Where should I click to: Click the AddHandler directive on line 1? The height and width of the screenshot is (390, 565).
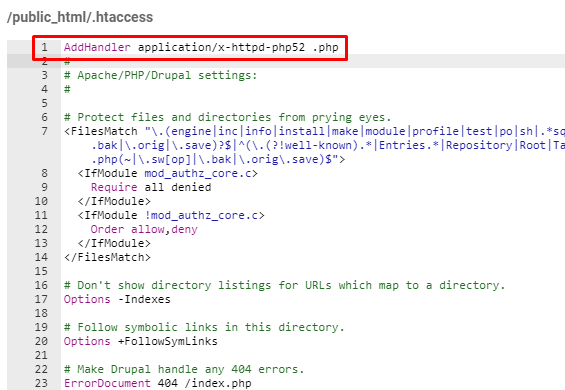pyautogui.click(x=97, y=47)
